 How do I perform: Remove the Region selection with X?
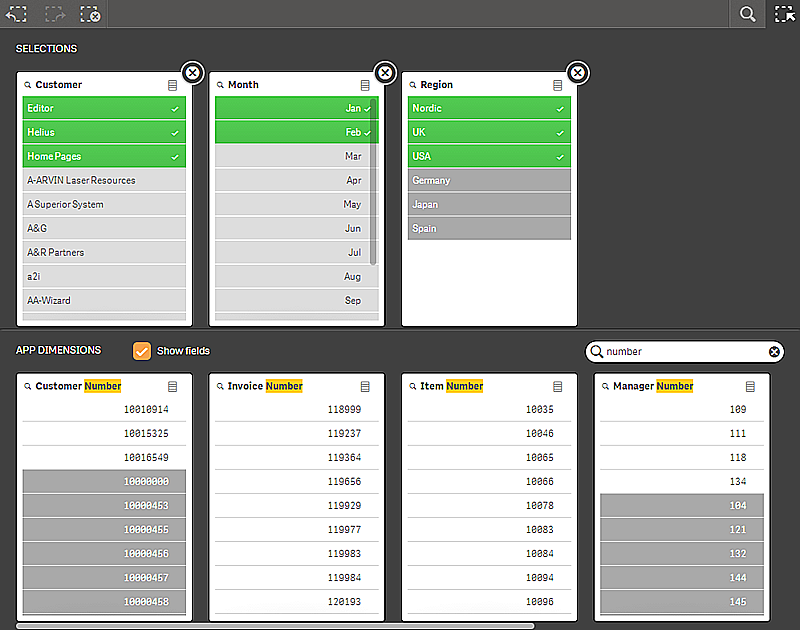(578, 73)
